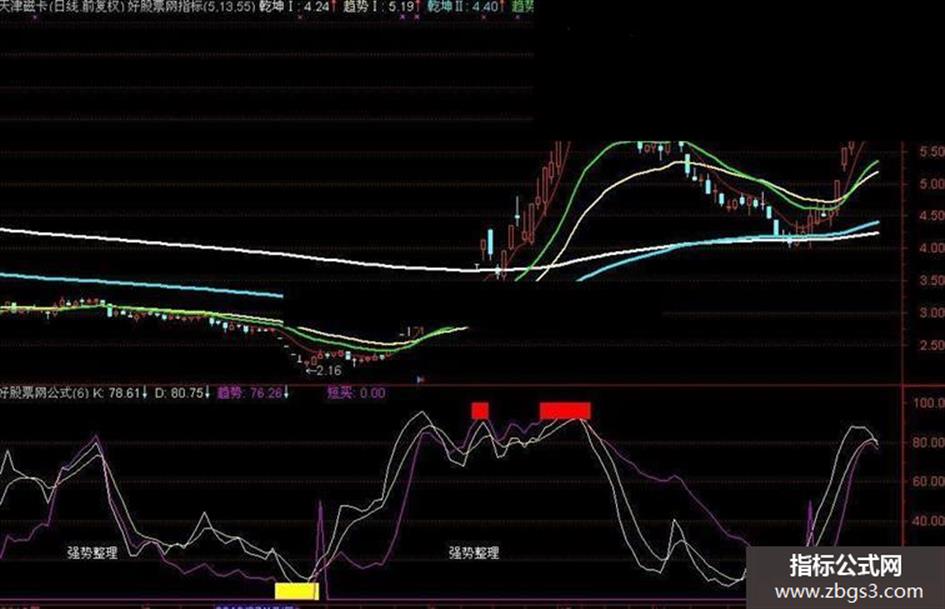Click the yellow oversold marker bar
945x609 pixels.
pos(297,591)
